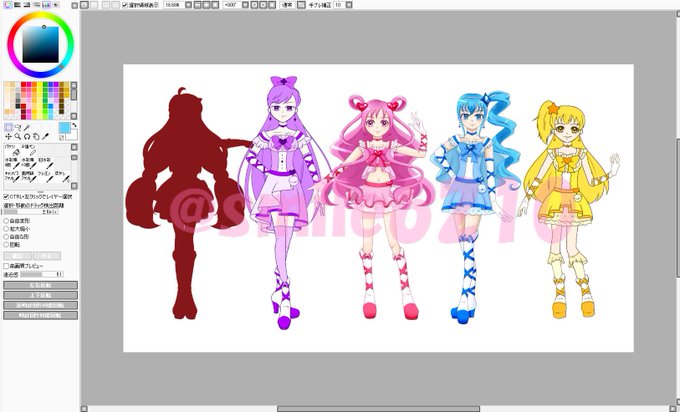Toggle the HSV slider panel icon
Screen dimensions: 680x412
pos(26,5)
